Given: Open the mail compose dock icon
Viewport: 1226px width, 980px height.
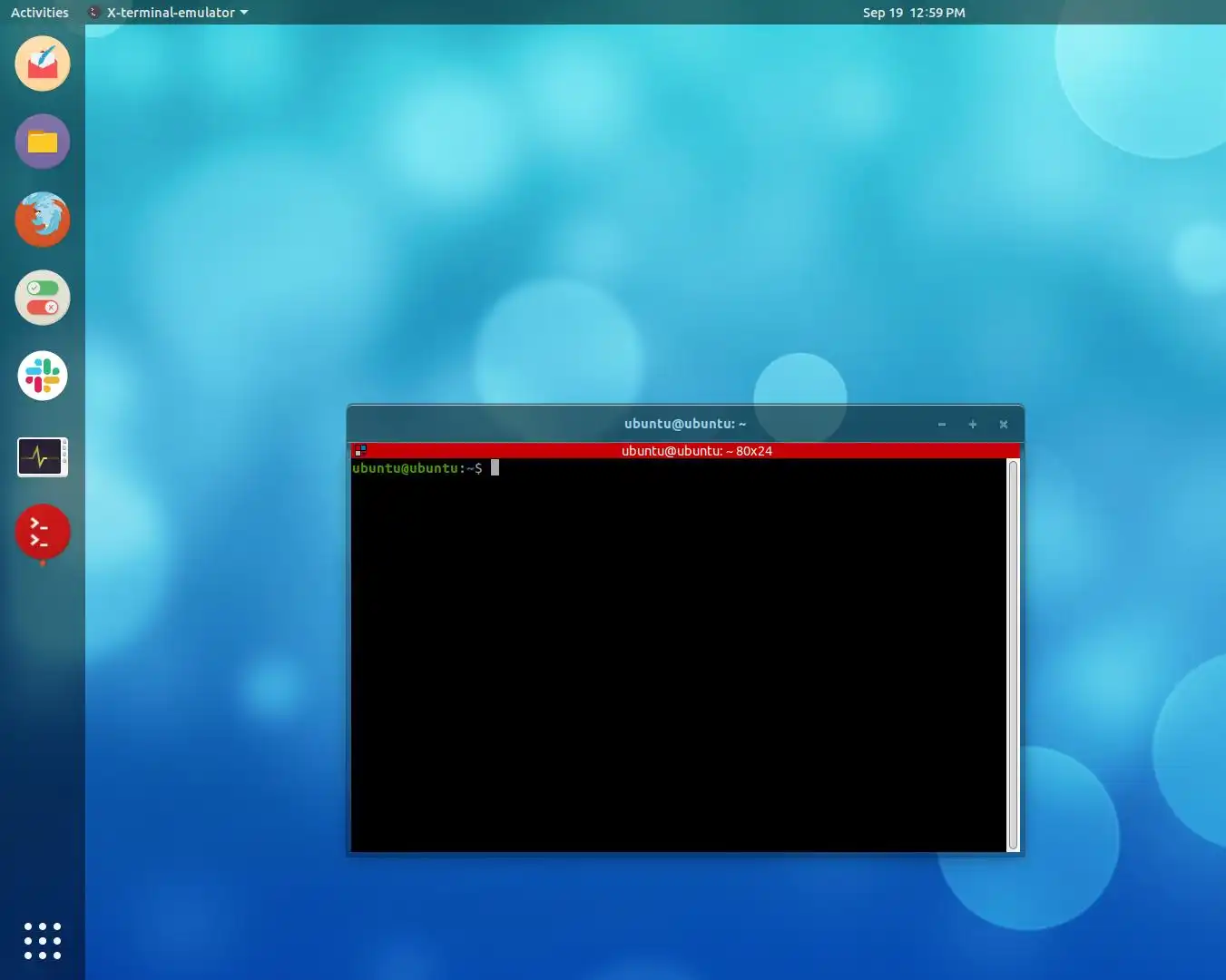Looking at the screenshot, I should point(42,64).
